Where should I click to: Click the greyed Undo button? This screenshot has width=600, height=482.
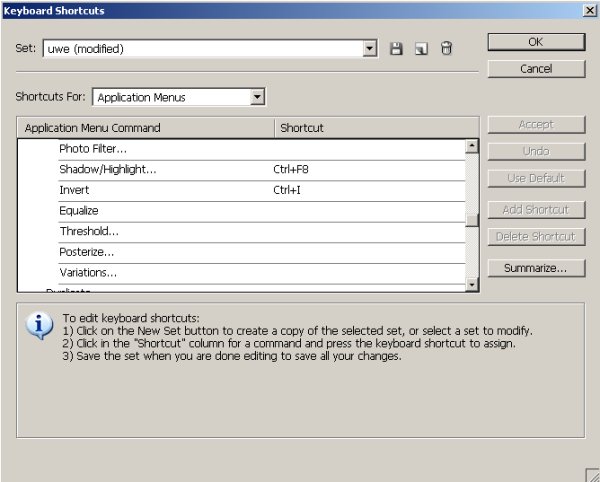[x=536, y=151]
